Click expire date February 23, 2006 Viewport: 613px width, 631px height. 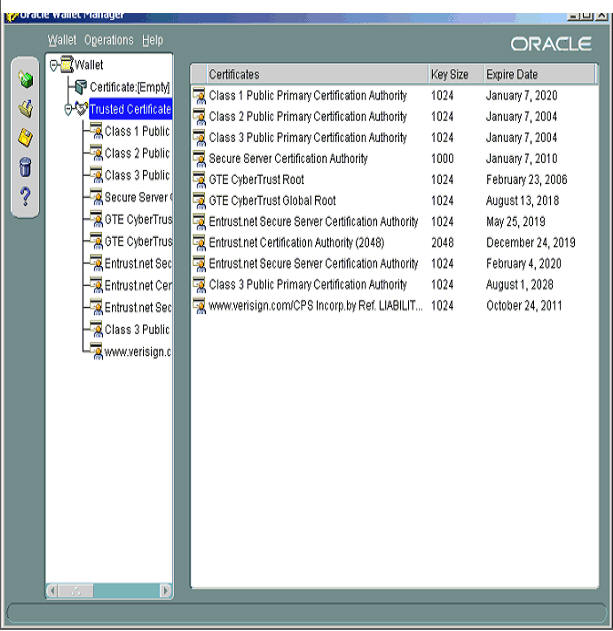[526, 179]
